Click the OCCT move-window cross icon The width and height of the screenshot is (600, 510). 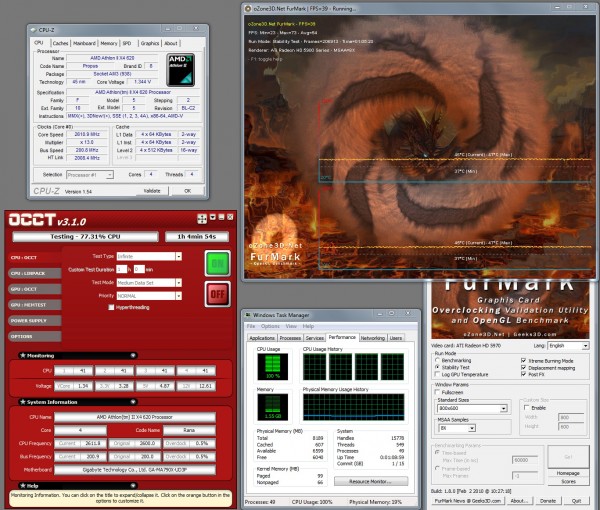pyautogui.click(x=202, y=219)
